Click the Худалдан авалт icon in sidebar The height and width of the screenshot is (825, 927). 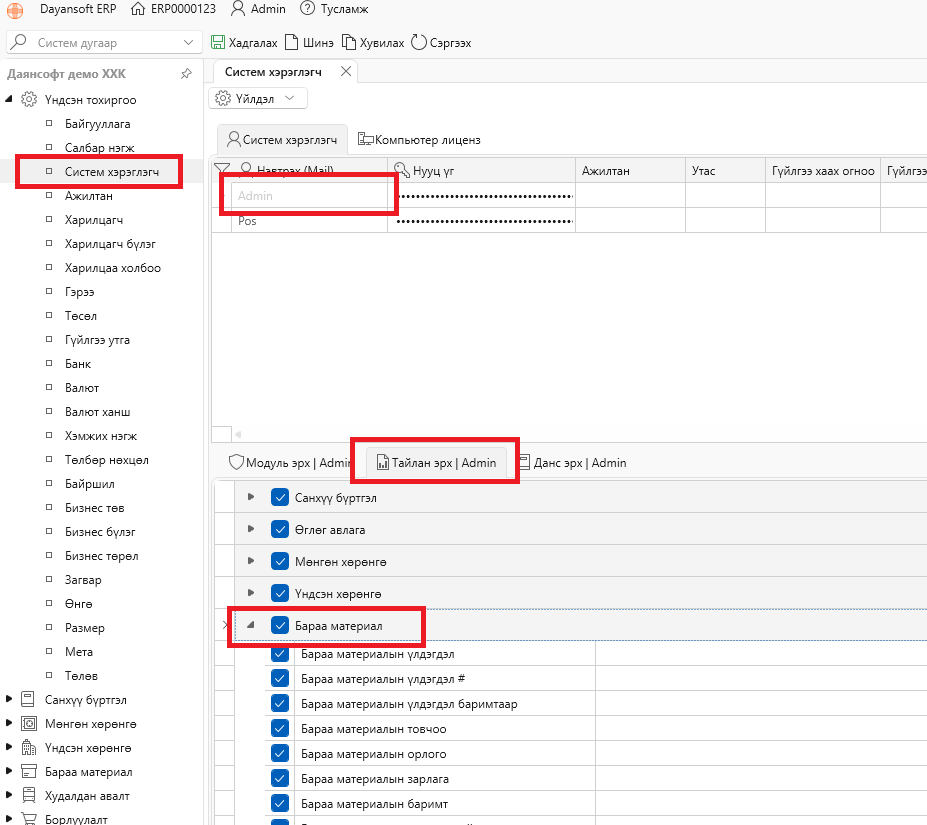tap(28, 796)
